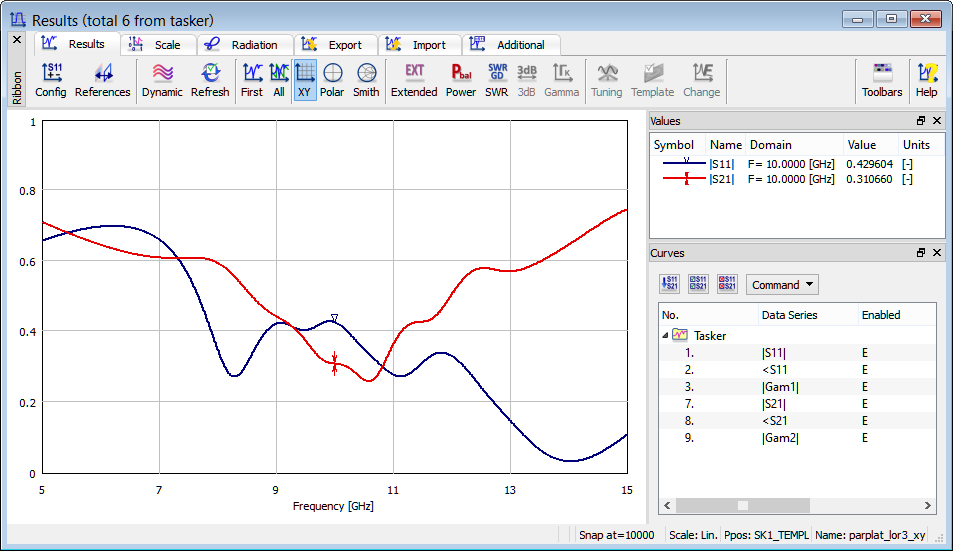
Task: Close the Curves panel
Action: click(937, 253)
